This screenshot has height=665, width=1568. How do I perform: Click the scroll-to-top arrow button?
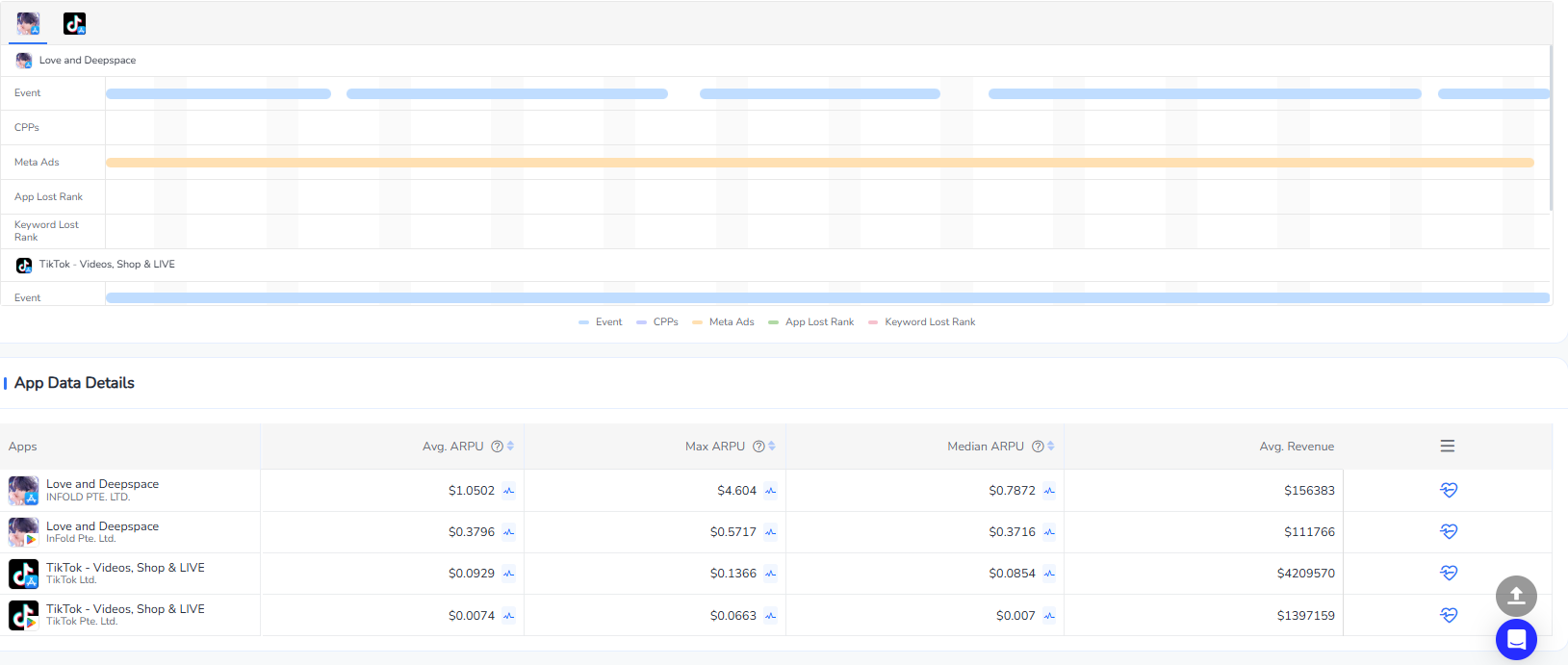click(1516, 597)
